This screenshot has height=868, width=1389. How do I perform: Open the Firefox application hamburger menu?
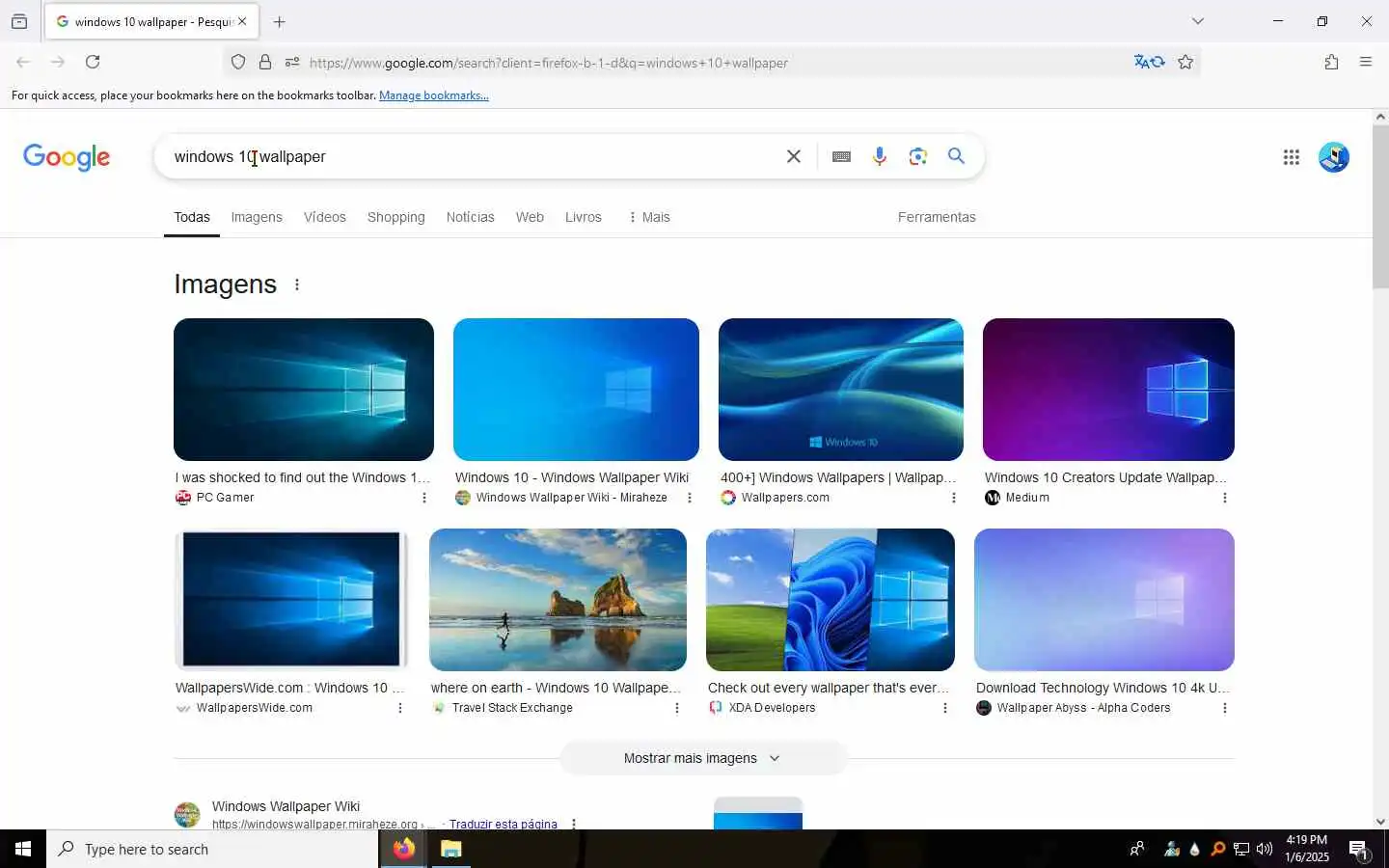pyautogui.click(x=1366, y=62)
